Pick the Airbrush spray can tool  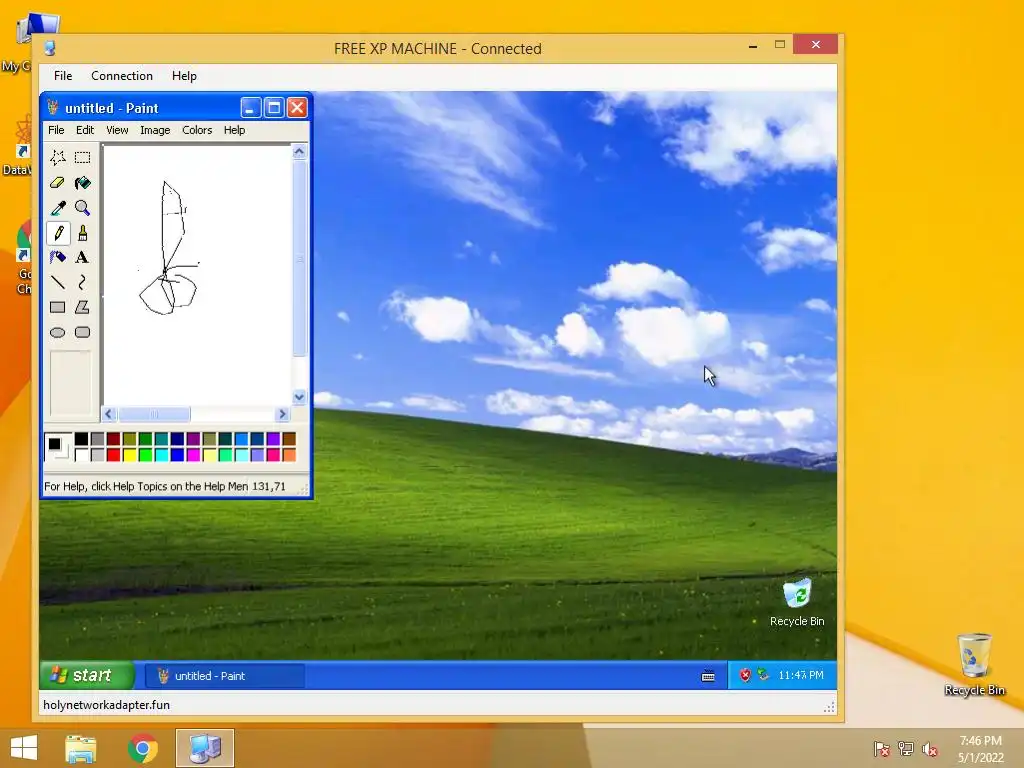click(x=57, y=257)
